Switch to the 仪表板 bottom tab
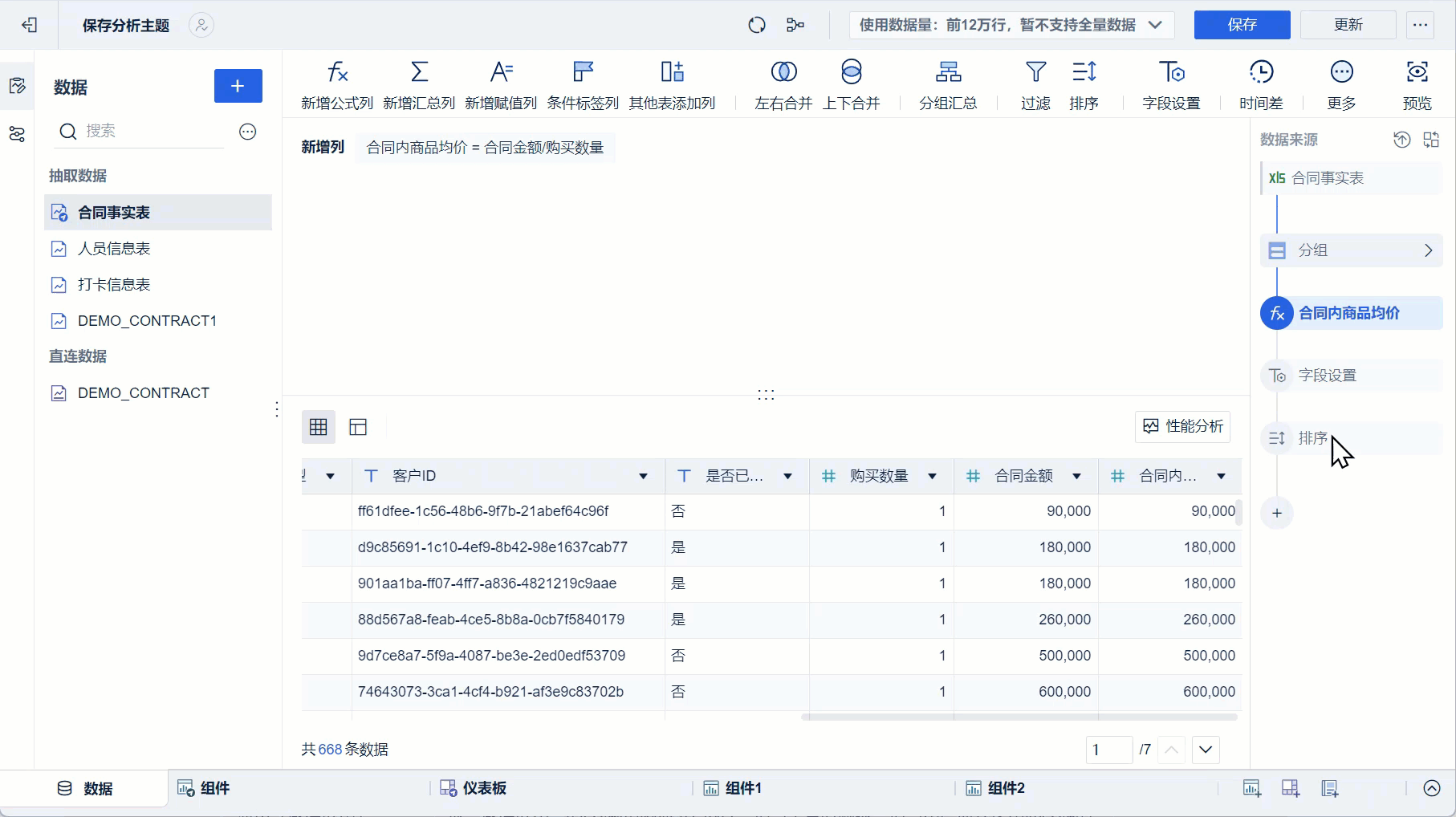 click(474, 788)
